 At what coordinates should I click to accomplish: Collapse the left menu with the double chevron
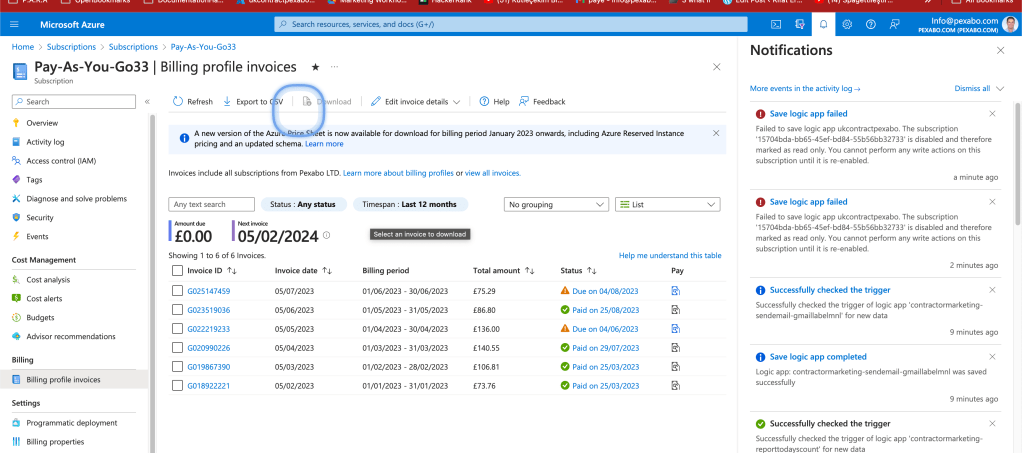pos(147,102)
